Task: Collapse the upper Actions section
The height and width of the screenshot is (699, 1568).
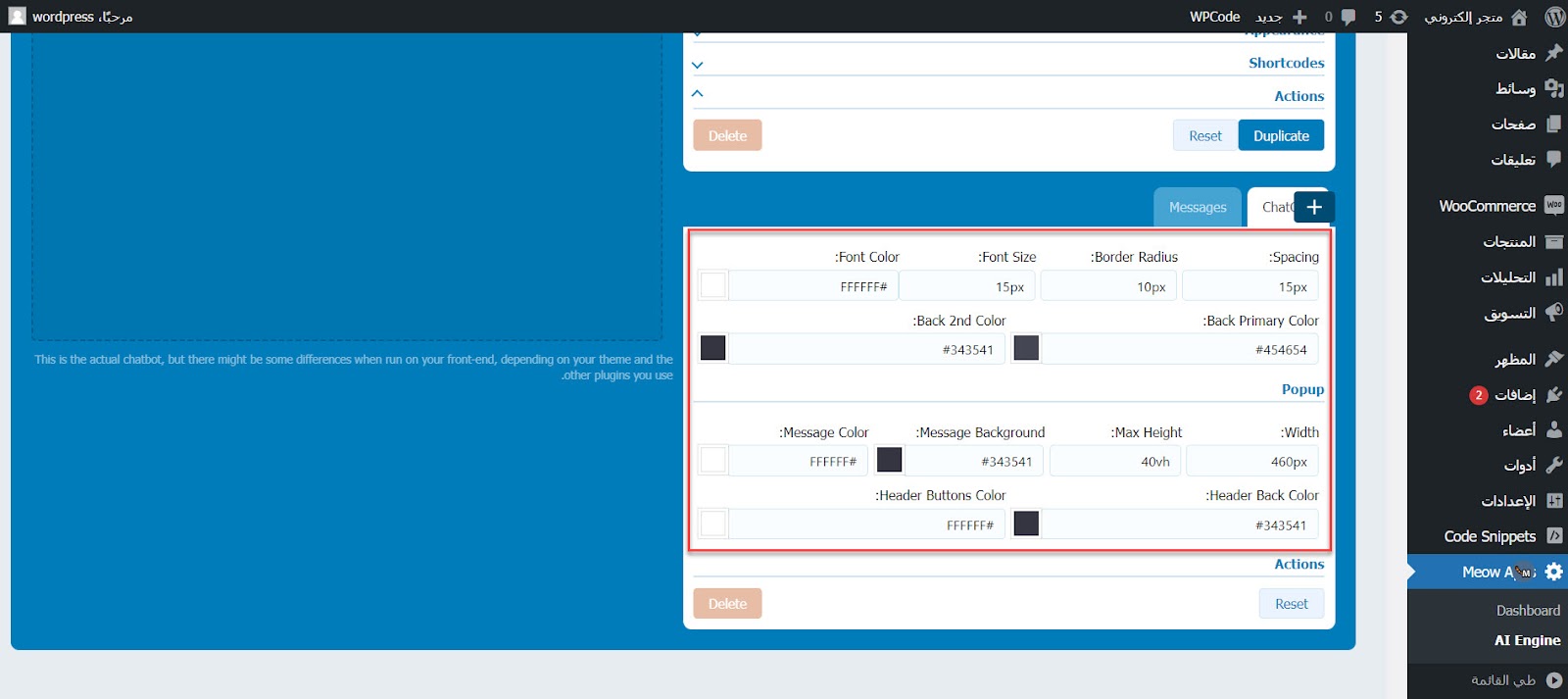Action: coord(698,94)
